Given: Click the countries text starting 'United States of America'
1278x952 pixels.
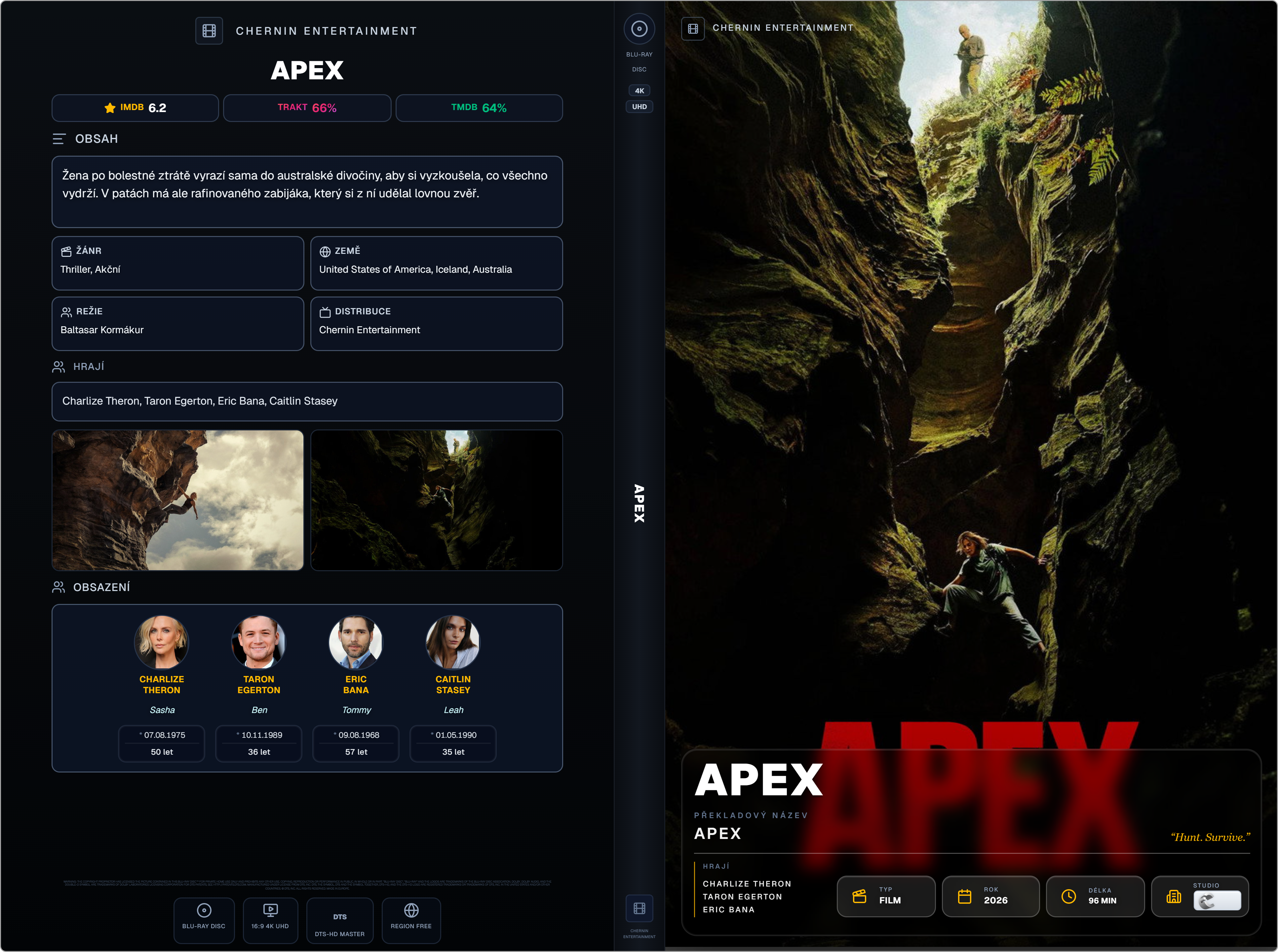Looking at the screenshot, I should tap(415, 269).
